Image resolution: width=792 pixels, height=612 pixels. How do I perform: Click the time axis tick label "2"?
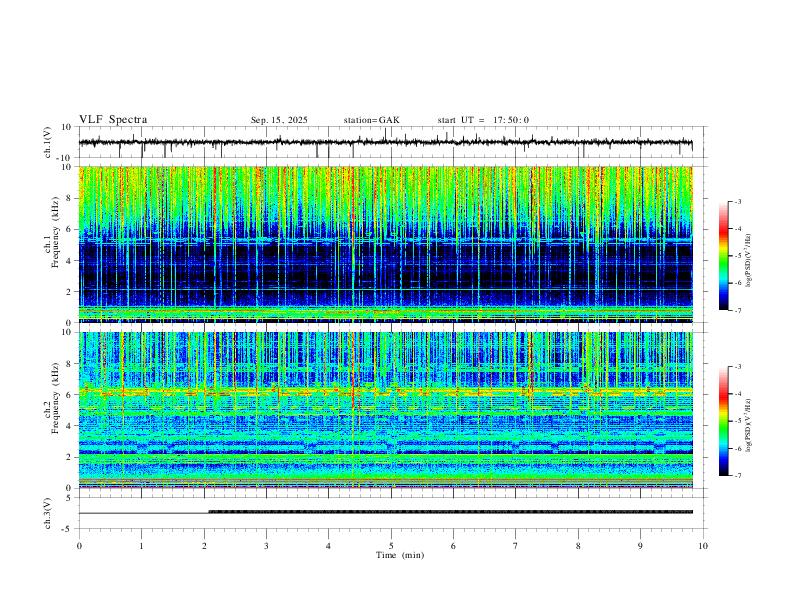(204, 546)
